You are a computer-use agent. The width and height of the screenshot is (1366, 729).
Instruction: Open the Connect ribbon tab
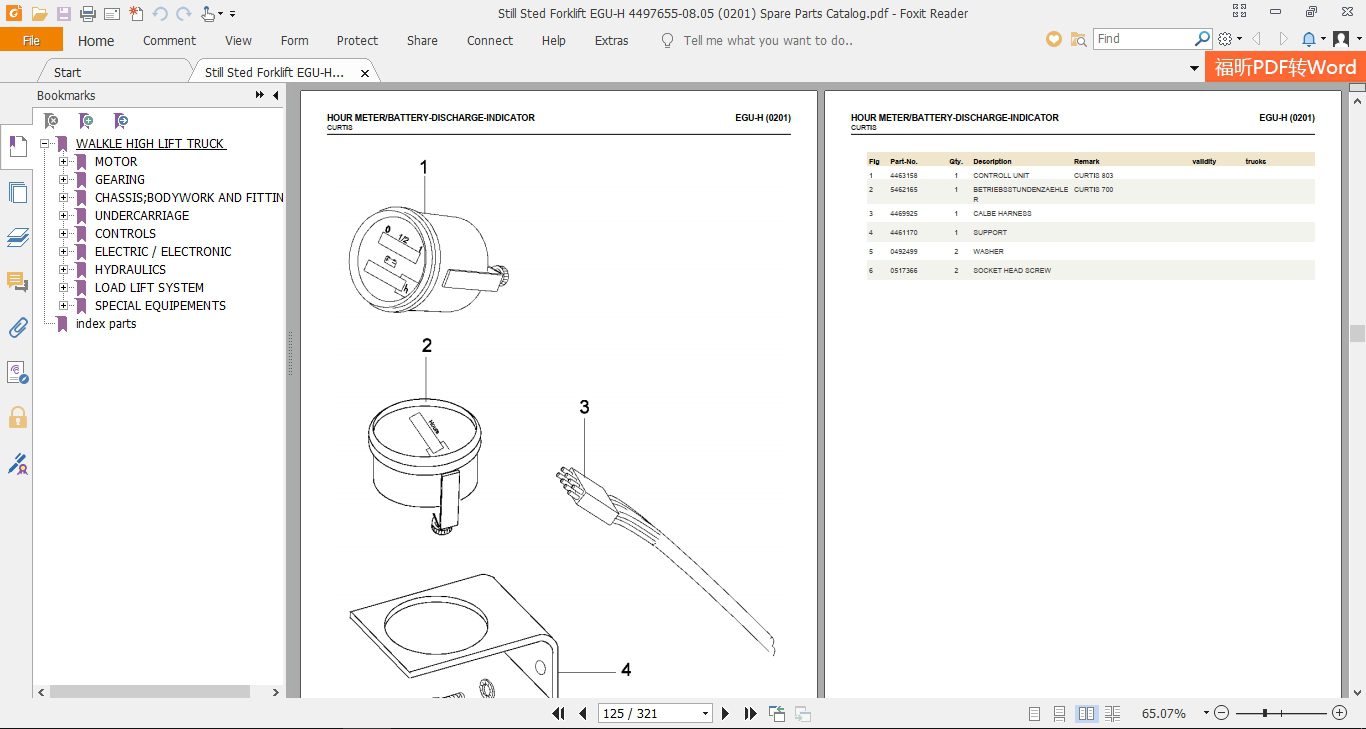coord(490,41)
